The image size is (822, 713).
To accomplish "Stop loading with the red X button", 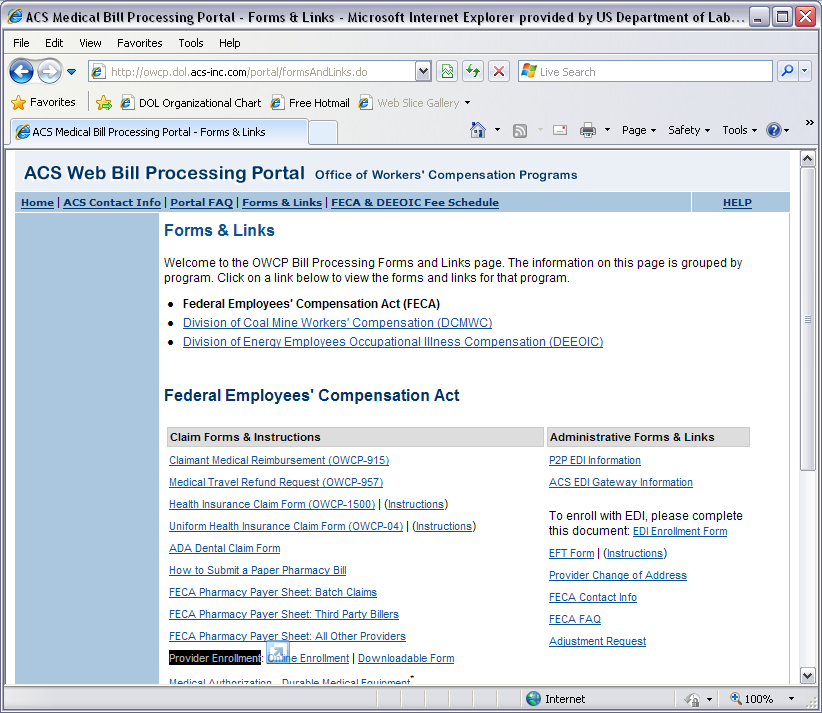I will coord(499,71).
